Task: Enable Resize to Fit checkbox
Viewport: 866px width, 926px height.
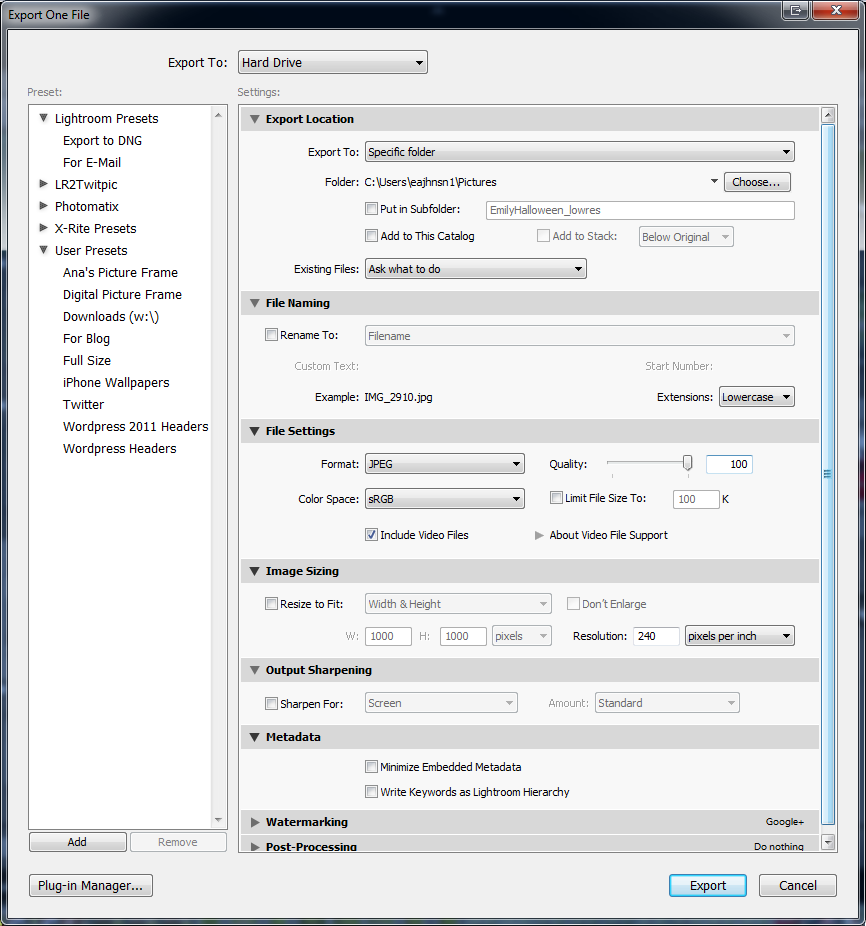Action: click(271, 604)
